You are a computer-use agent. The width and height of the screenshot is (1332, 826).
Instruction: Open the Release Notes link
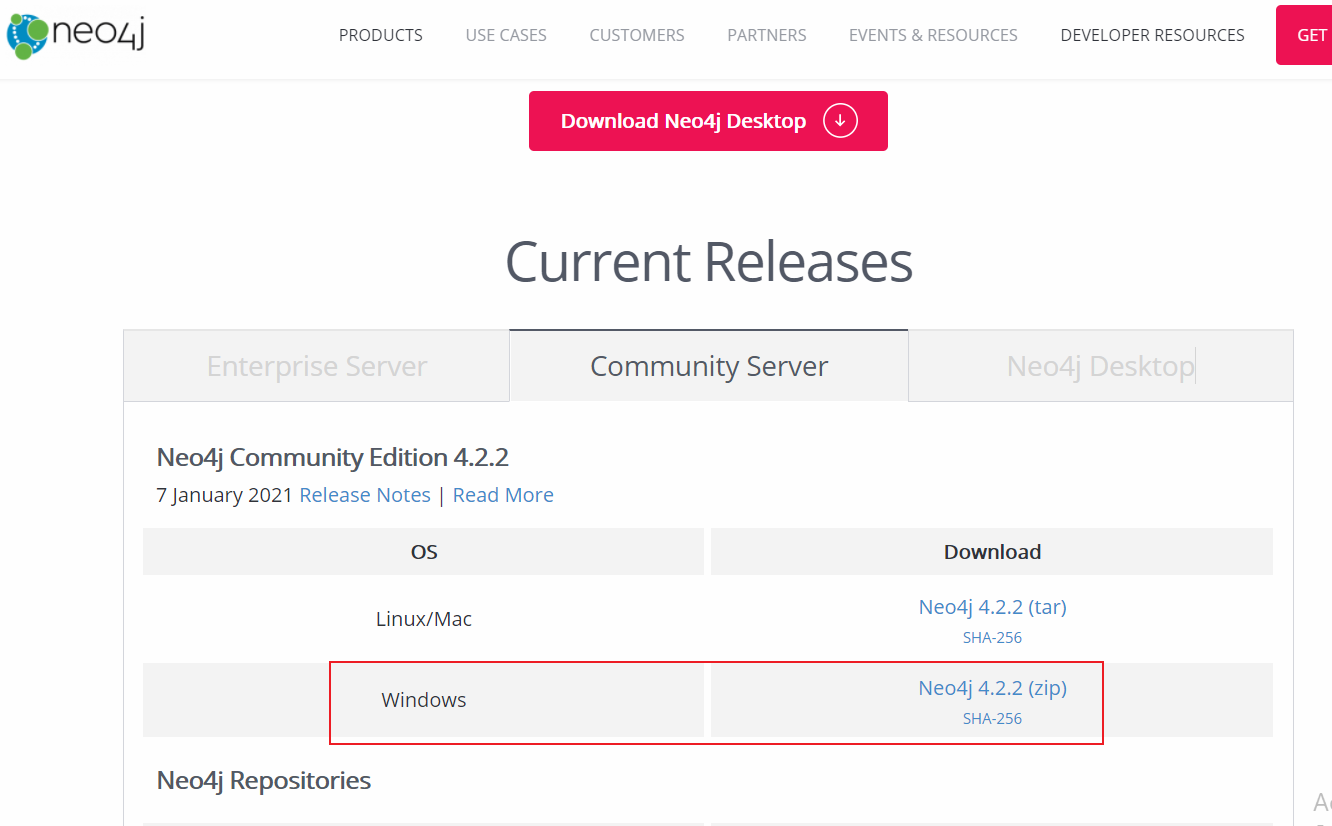tap(365, 495)
